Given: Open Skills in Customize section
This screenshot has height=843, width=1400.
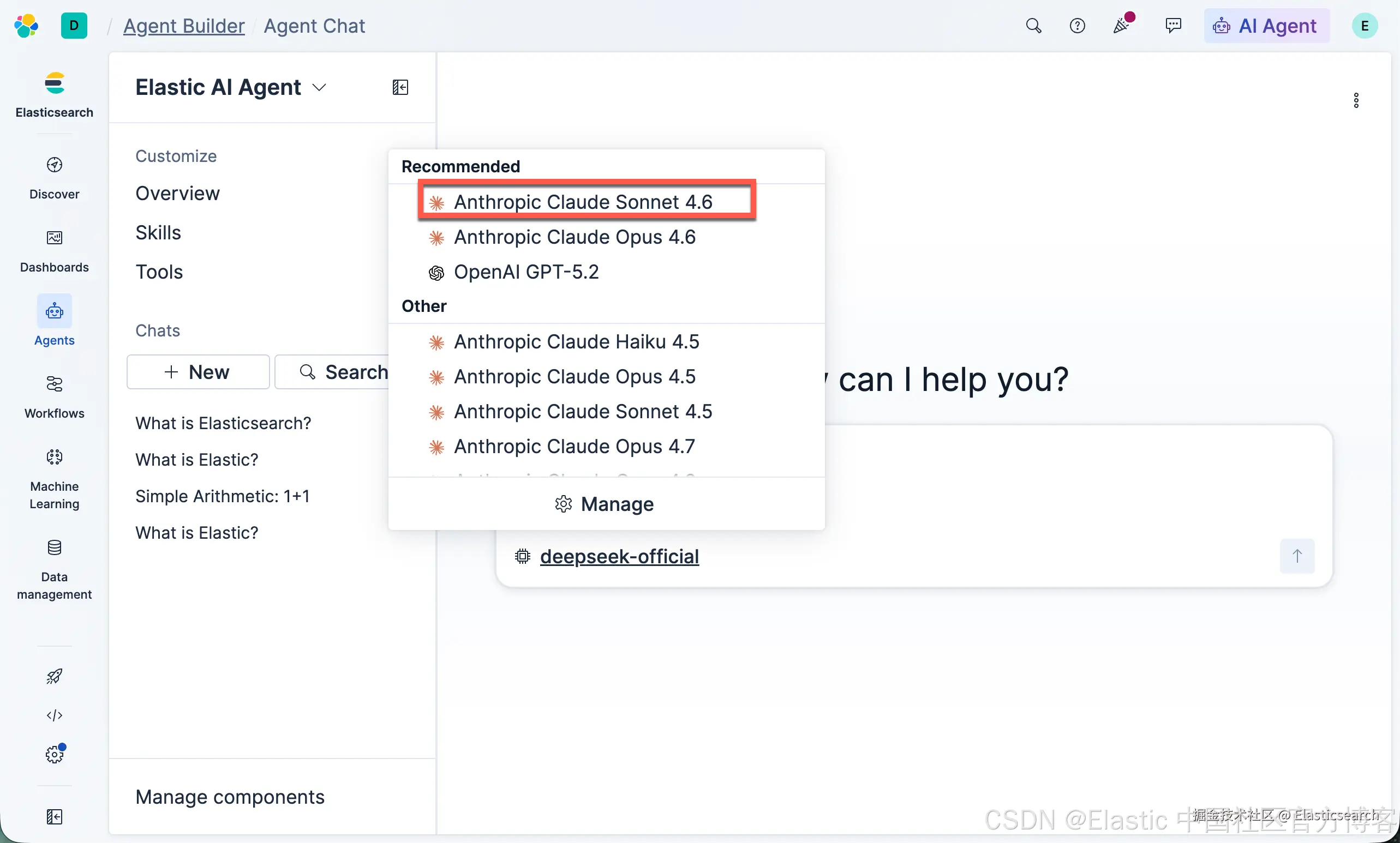Looking at the screenshot, I should 158,232.
